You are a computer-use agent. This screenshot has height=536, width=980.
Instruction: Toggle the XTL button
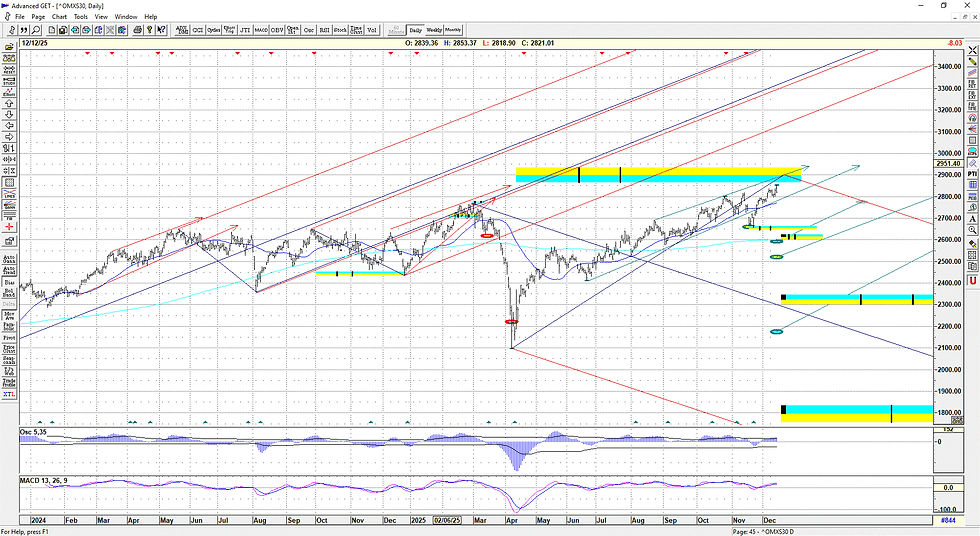[x=9, y=394]
